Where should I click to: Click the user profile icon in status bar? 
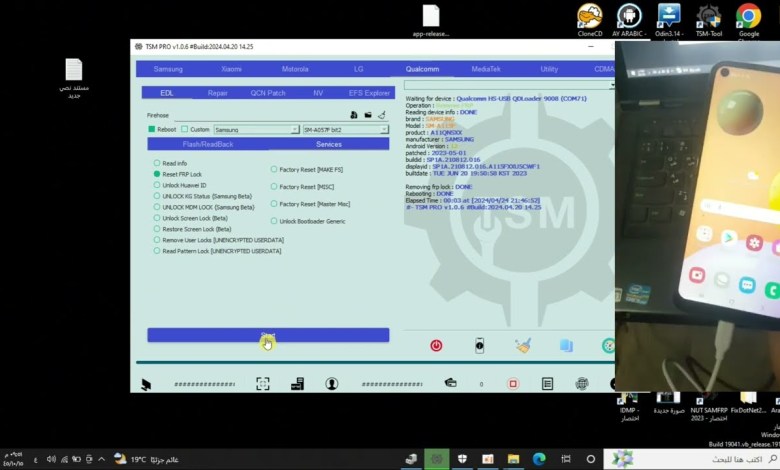[331, 383]
